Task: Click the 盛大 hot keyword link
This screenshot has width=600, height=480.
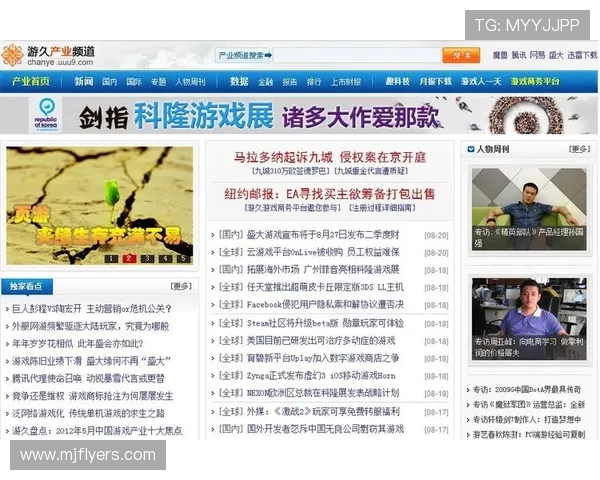Action: pos(556,56)
